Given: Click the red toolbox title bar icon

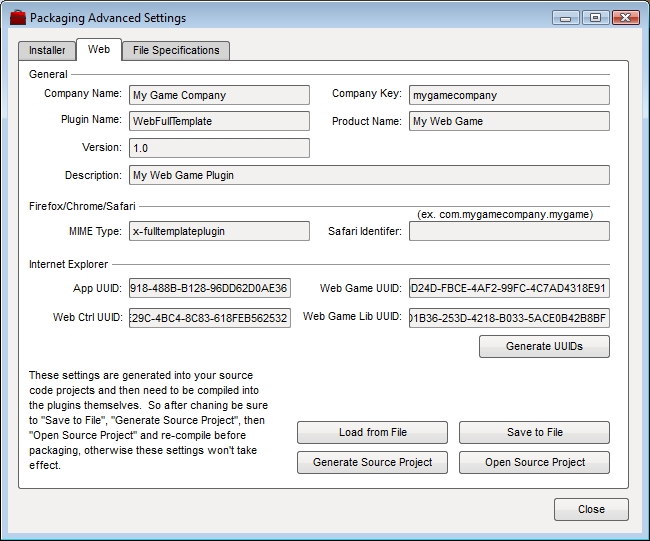Looking at the screenshot, I should tap(17, 18).
